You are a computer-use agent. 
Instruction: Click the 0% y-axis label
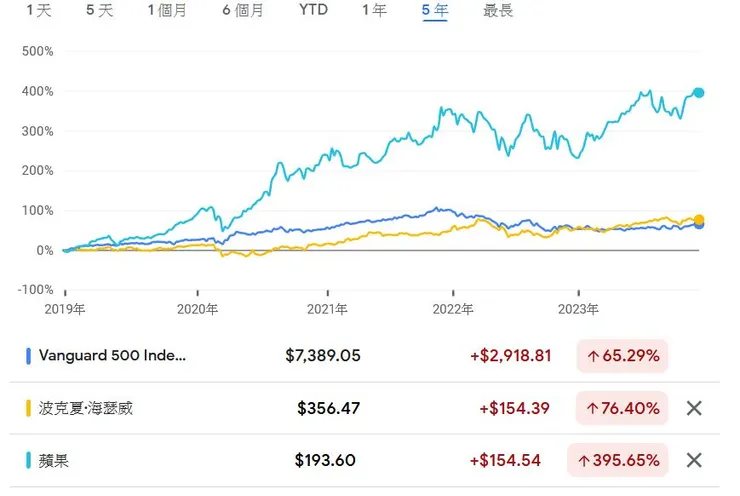tap(45, 251)
